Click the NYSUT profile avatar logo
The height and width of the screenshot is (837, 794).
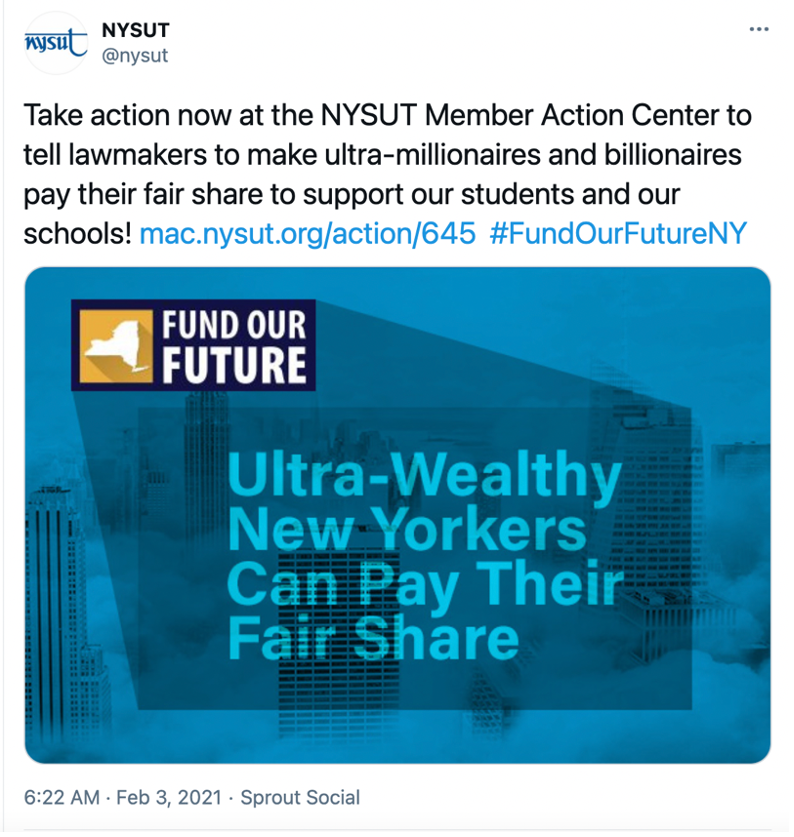[x=56, y=43]
